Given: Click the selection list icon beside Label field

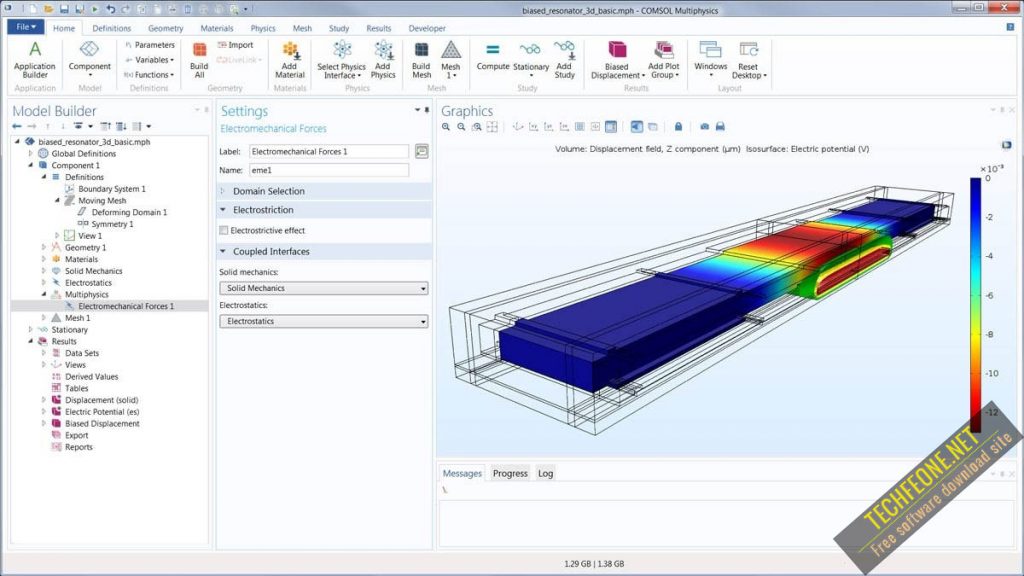Looking at the screenshot, I should (422, 152).
